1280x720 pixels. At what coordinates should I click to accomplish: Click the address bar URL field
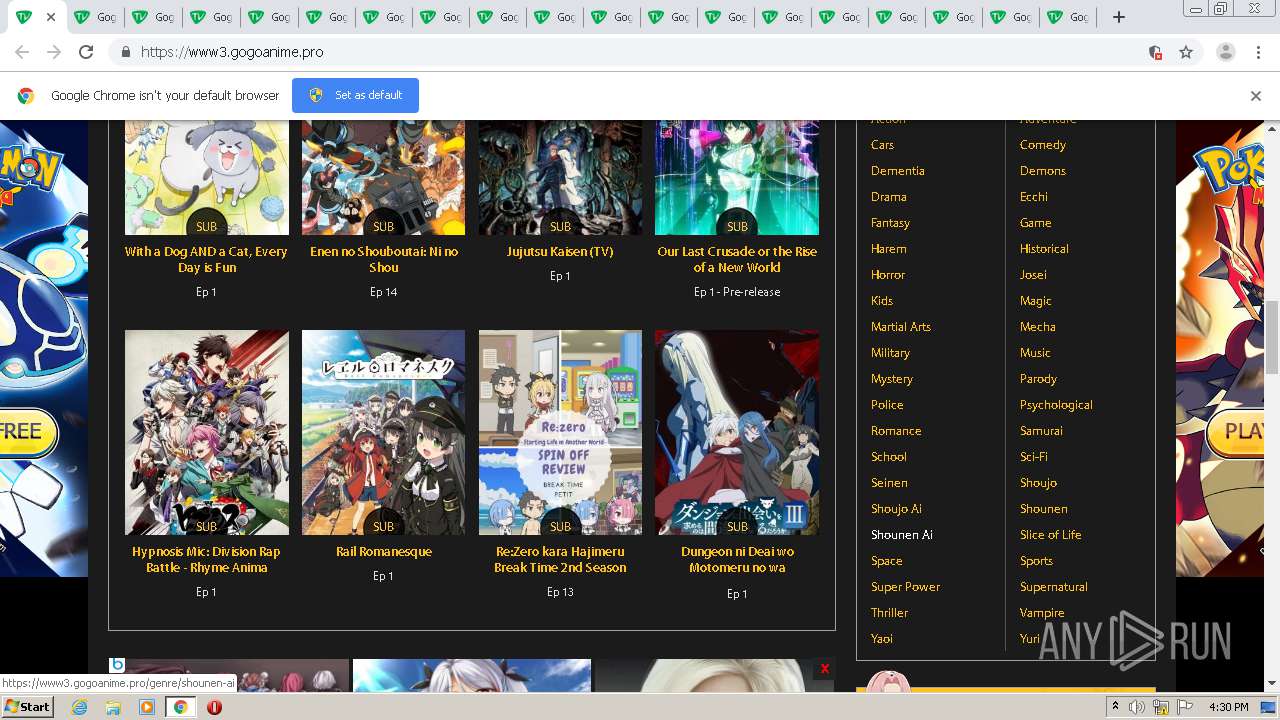point(640,52)
